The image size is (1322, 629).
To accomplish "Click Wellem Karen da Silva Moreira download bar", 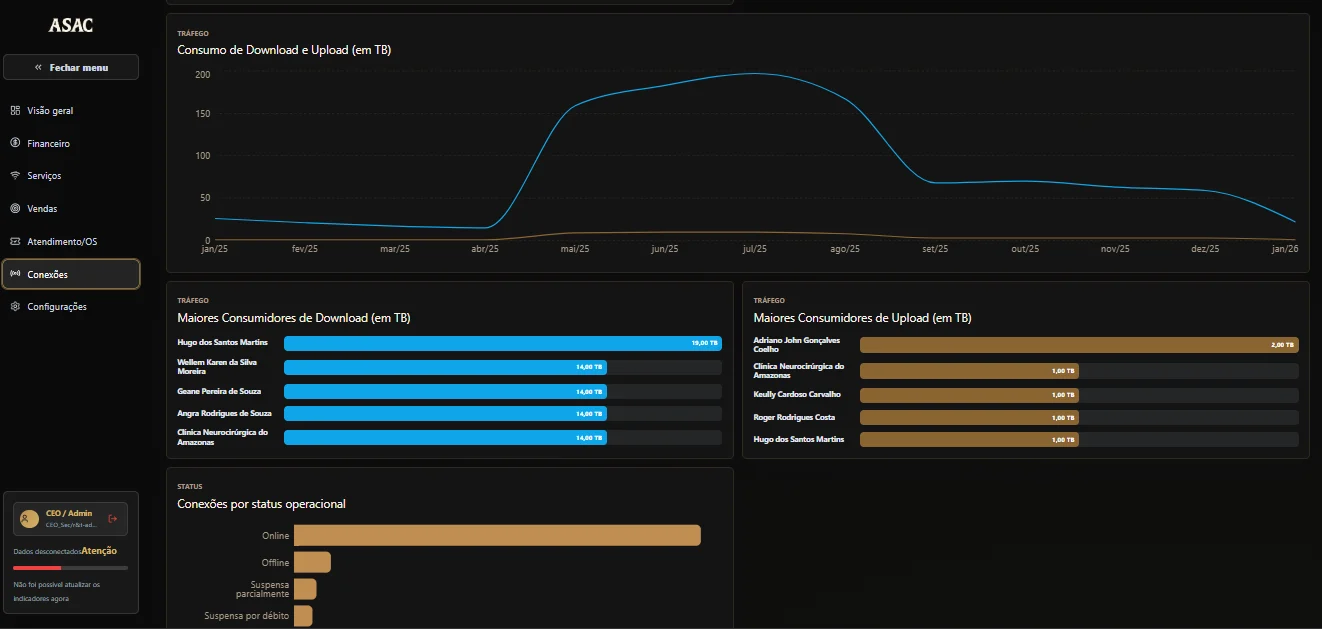I will point(445,367).
